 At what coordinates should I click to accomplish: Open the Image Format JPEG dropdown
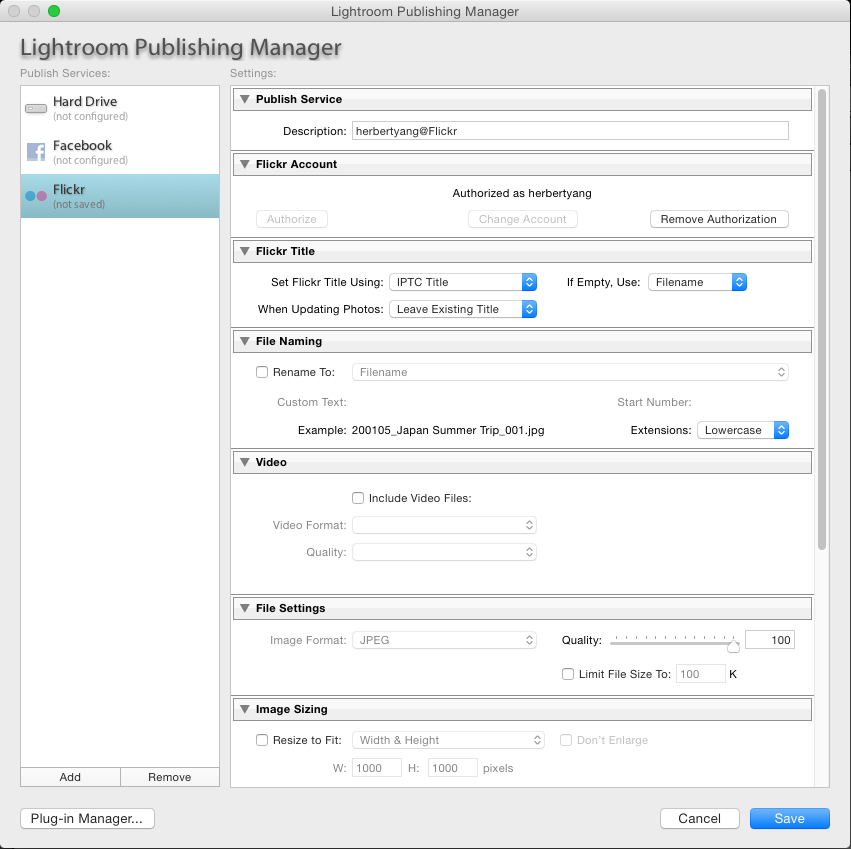(x=444, y=641)
